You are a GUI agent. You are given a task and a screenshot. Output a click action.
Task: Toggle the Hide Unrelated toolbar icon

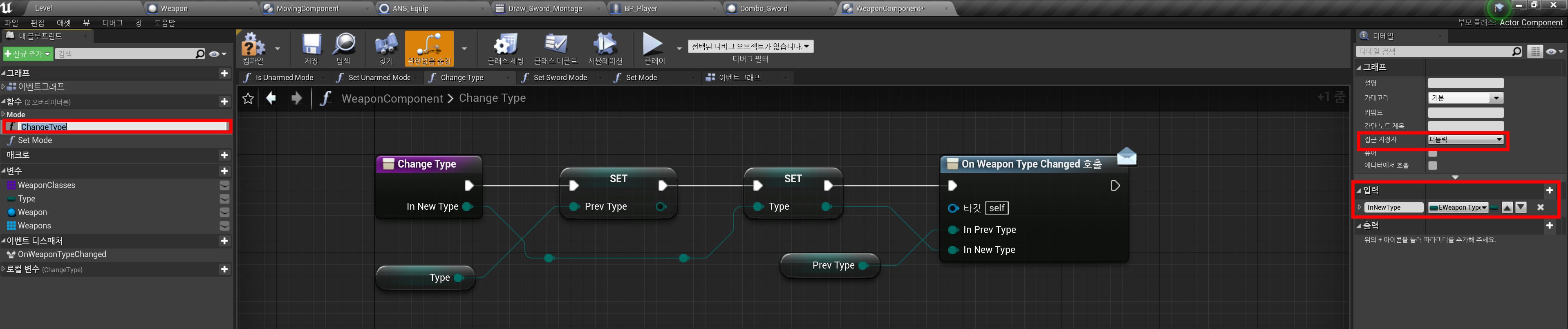coord(429,48)
